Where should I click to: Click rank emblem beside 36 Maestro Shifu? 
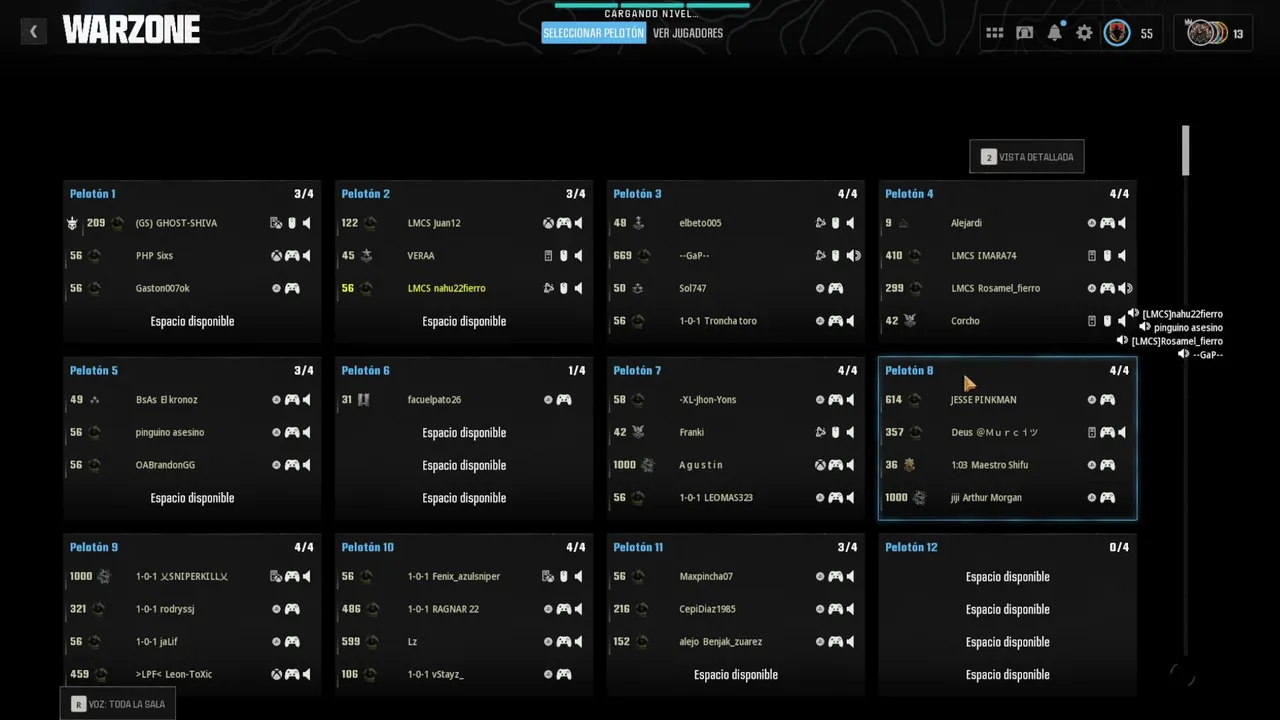(x=910, y=465)
